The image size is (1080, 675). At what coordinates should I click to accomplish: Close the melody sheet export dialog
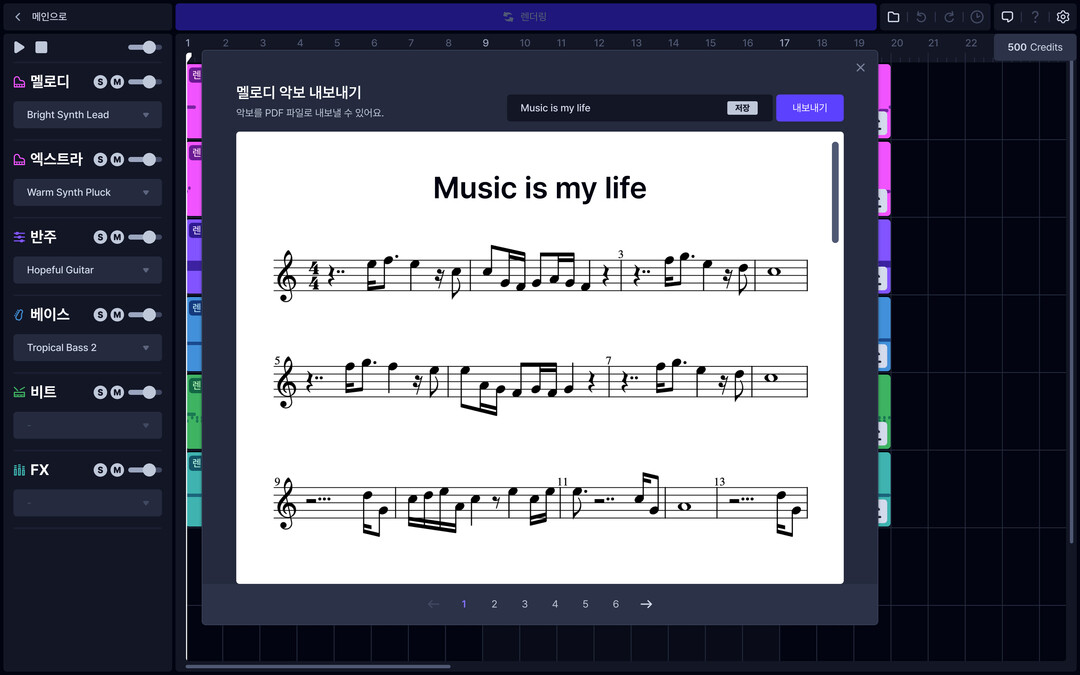coord(860,68)
